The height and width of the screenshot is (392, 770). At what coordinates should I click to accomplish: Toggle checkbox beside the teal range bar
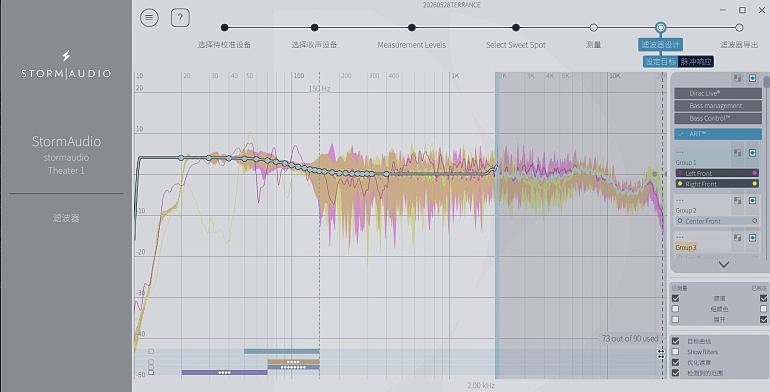point(151,351)
